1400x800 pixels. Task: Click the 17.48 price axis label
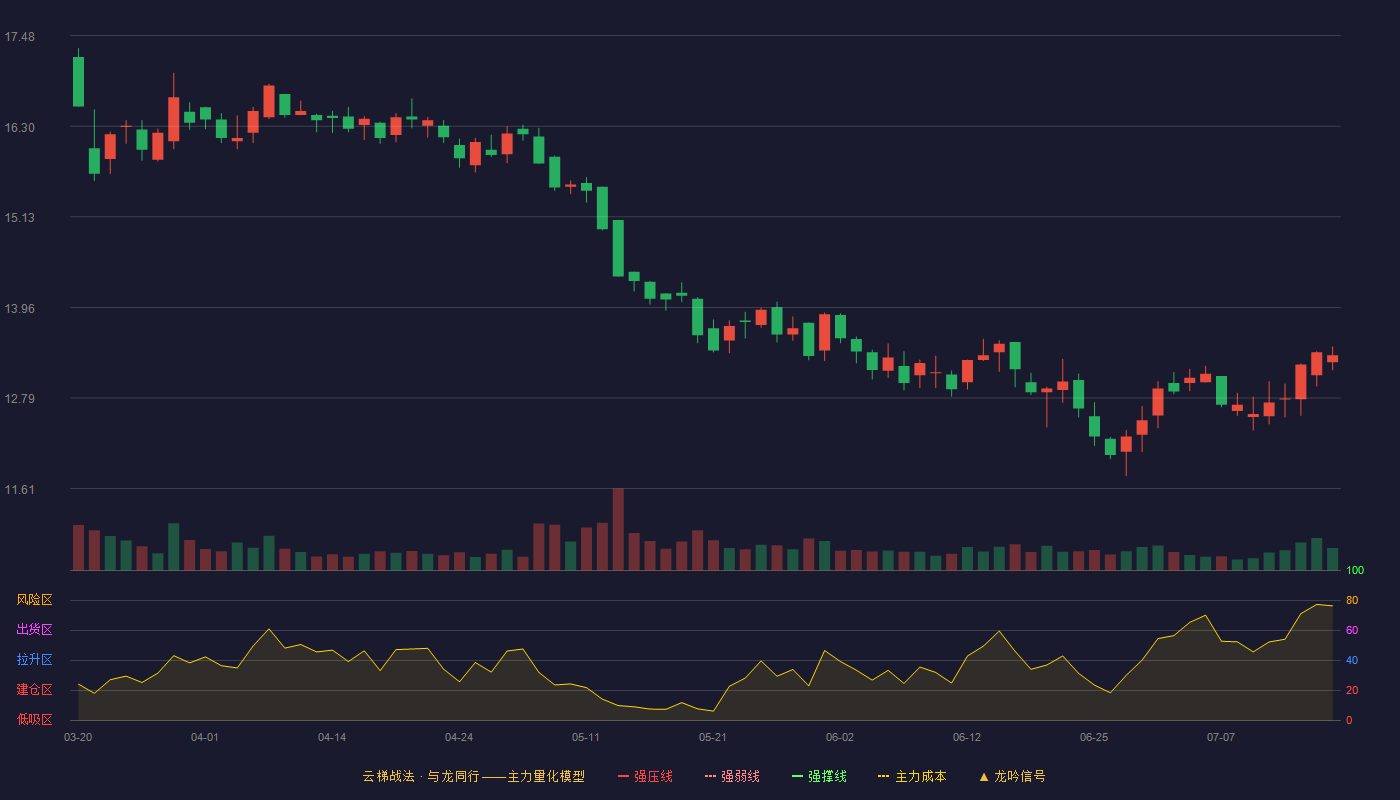click(19, 37)
